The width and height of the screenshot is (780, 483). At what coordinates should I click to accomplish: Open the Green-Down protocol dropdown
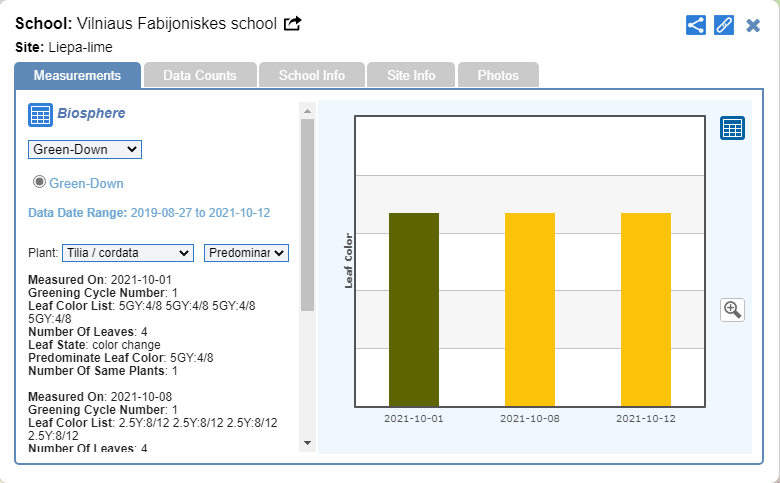pyautogui.click(x=85, y=149)
